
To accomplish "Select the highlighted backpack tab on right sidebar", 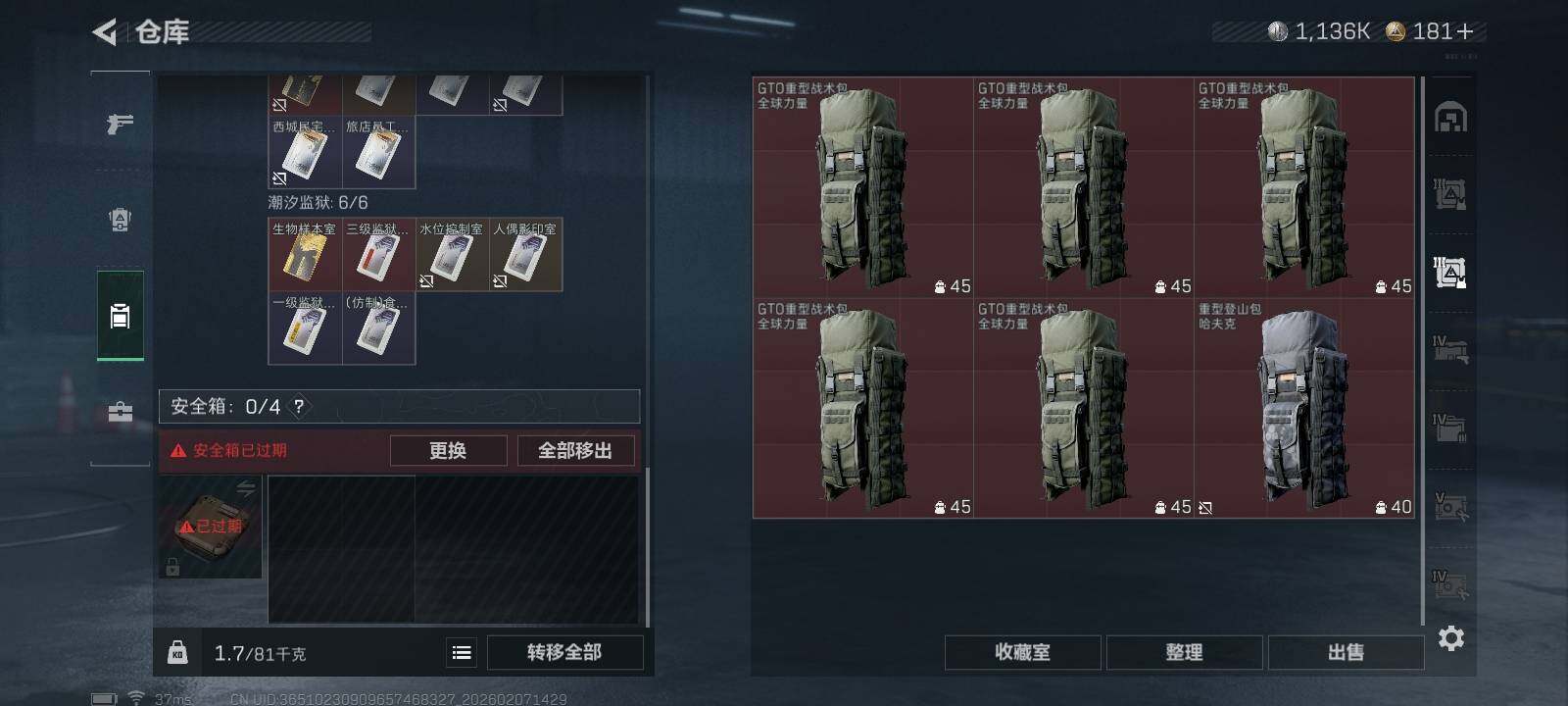I will [1449, 272].
